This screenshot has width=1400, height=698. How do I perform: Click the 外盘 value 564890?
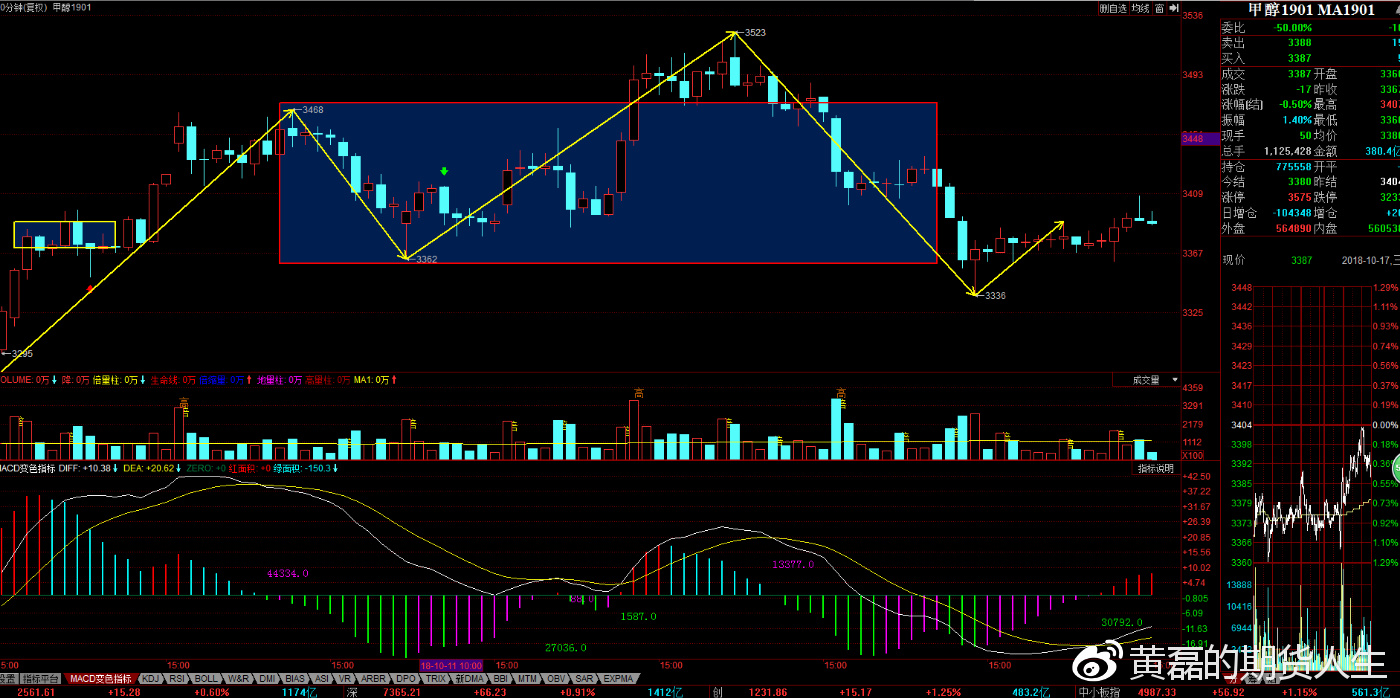1294,229
